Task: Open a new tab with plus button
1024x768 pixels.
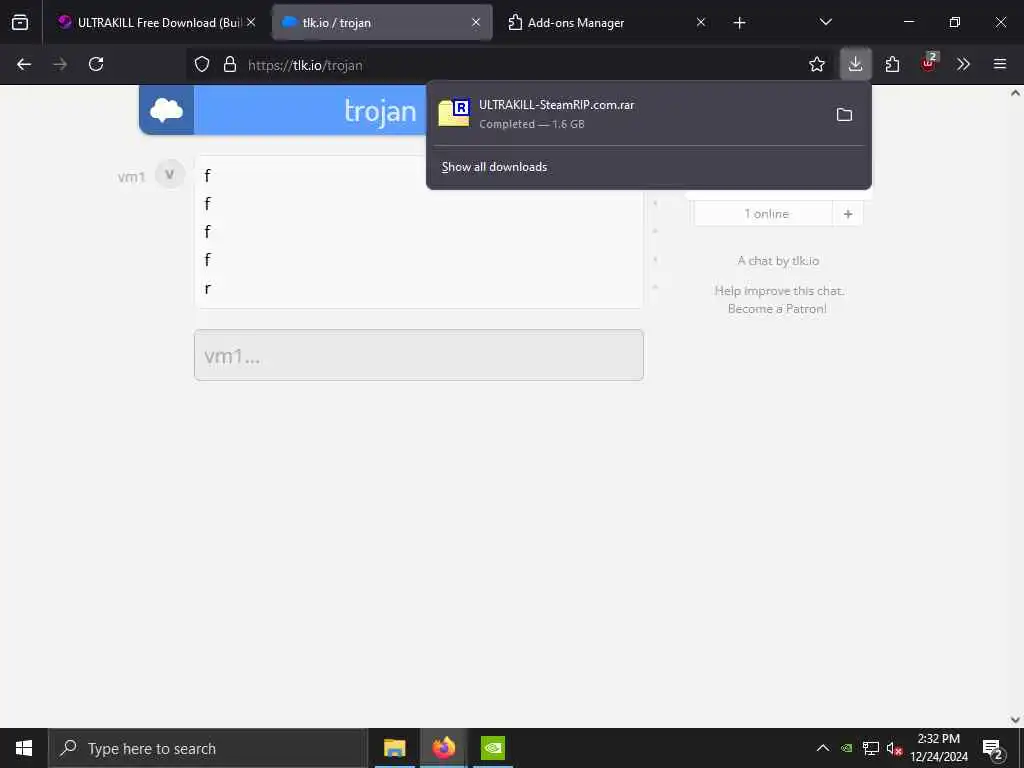Action: (x=739, y=23)
